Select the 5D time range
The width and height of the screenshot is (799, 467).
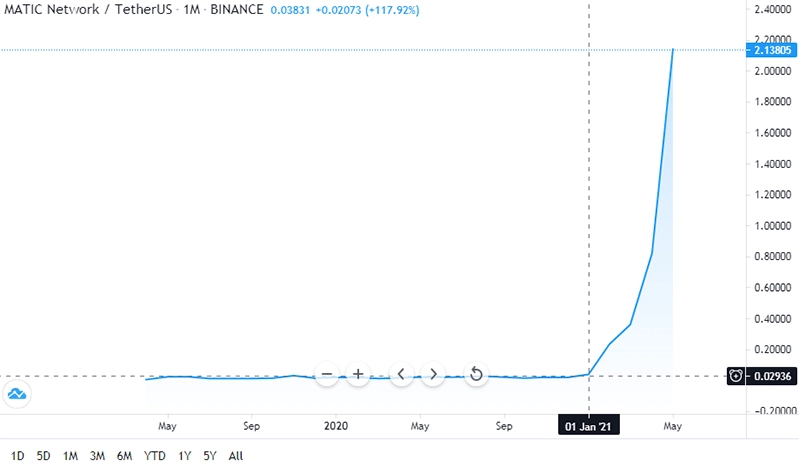click(43, 456)
